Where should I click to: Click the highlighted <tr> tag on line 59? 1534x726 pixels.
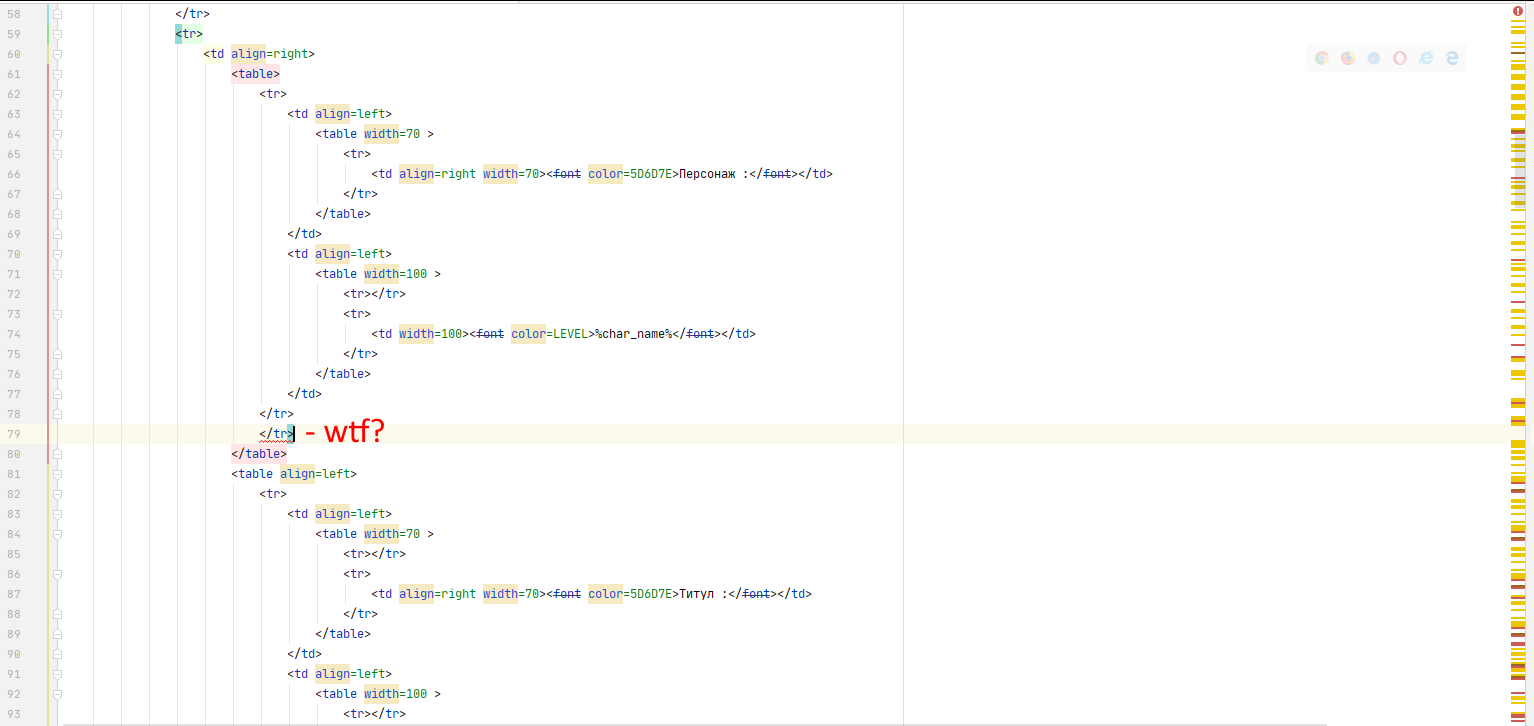pos(189,34)
